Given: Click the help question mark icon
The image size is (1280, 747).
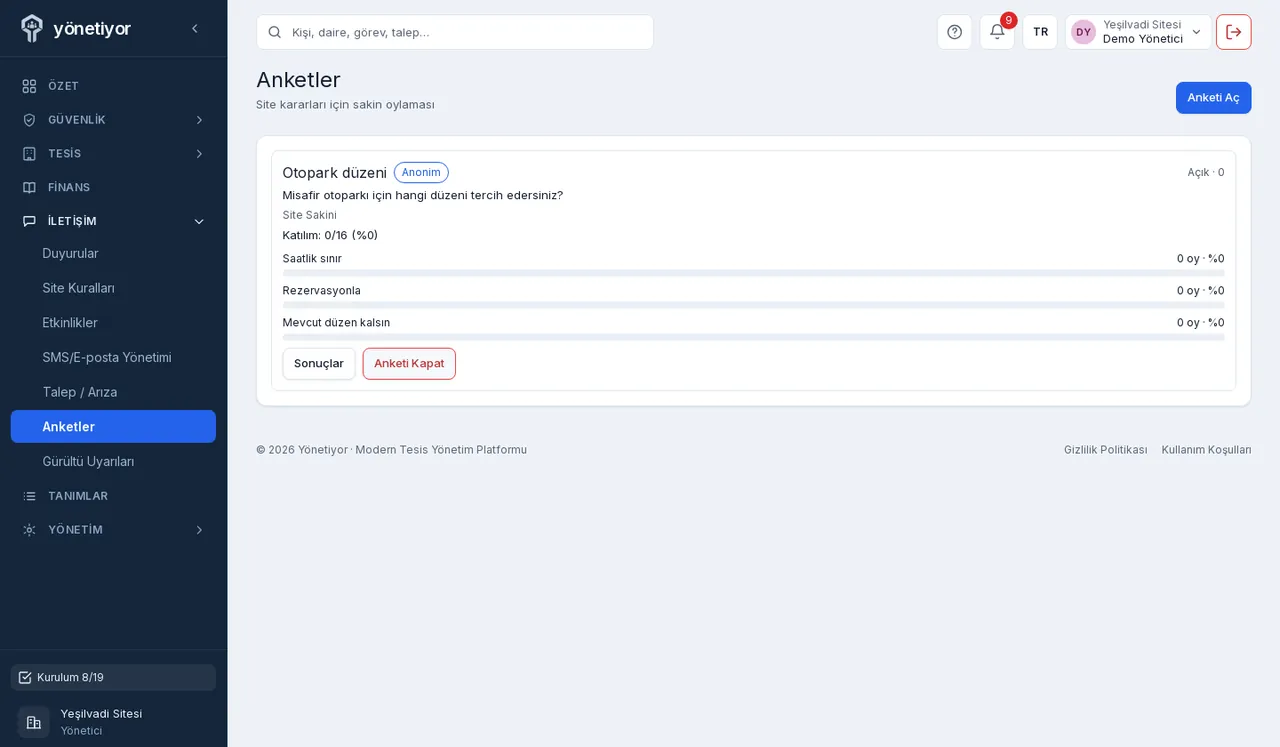Looking at the screenshot, I should click(x=954, y=32).
